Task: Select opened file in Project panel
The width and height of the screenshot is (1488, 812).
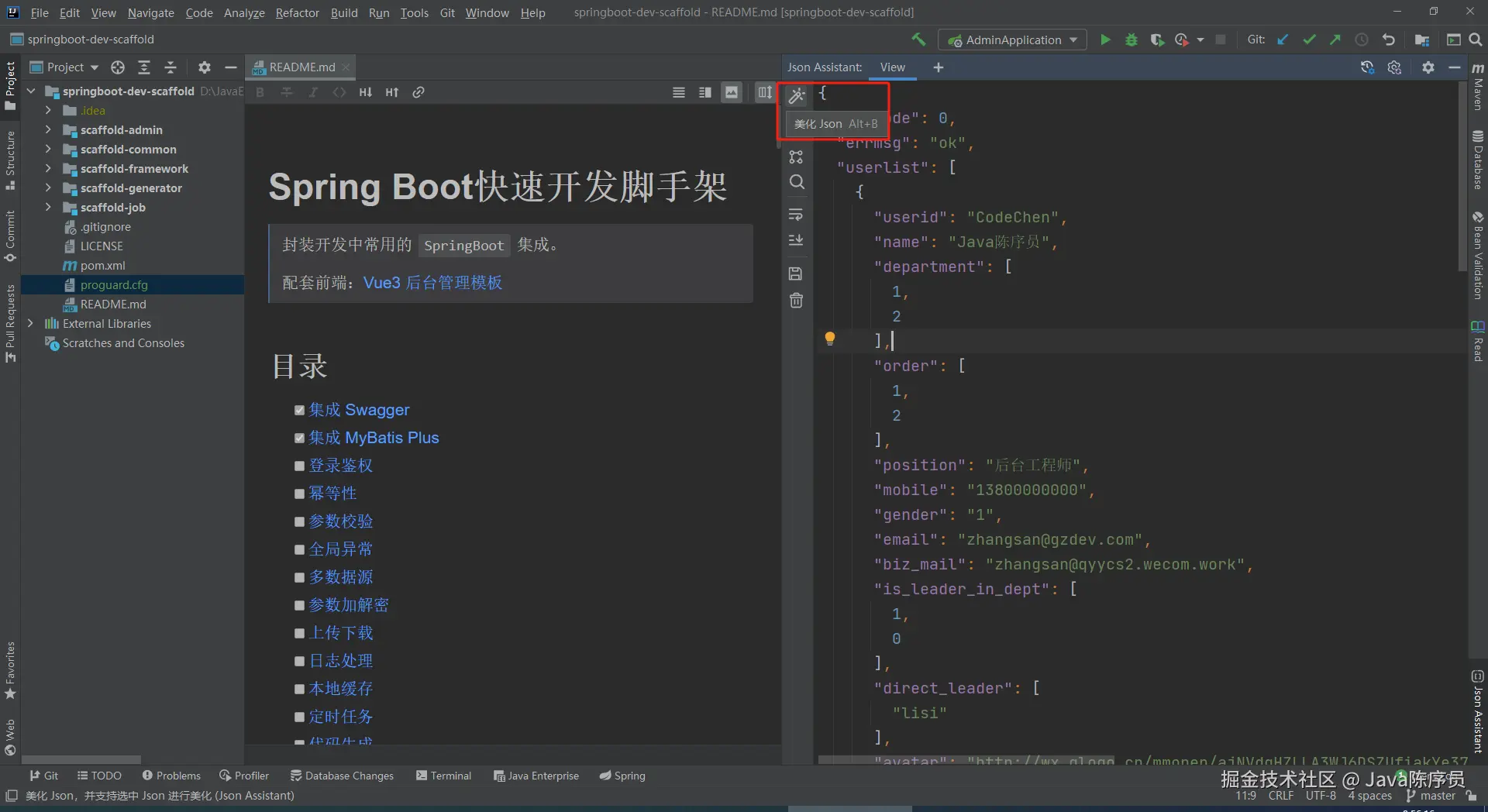Action: (x=118, y=67)
